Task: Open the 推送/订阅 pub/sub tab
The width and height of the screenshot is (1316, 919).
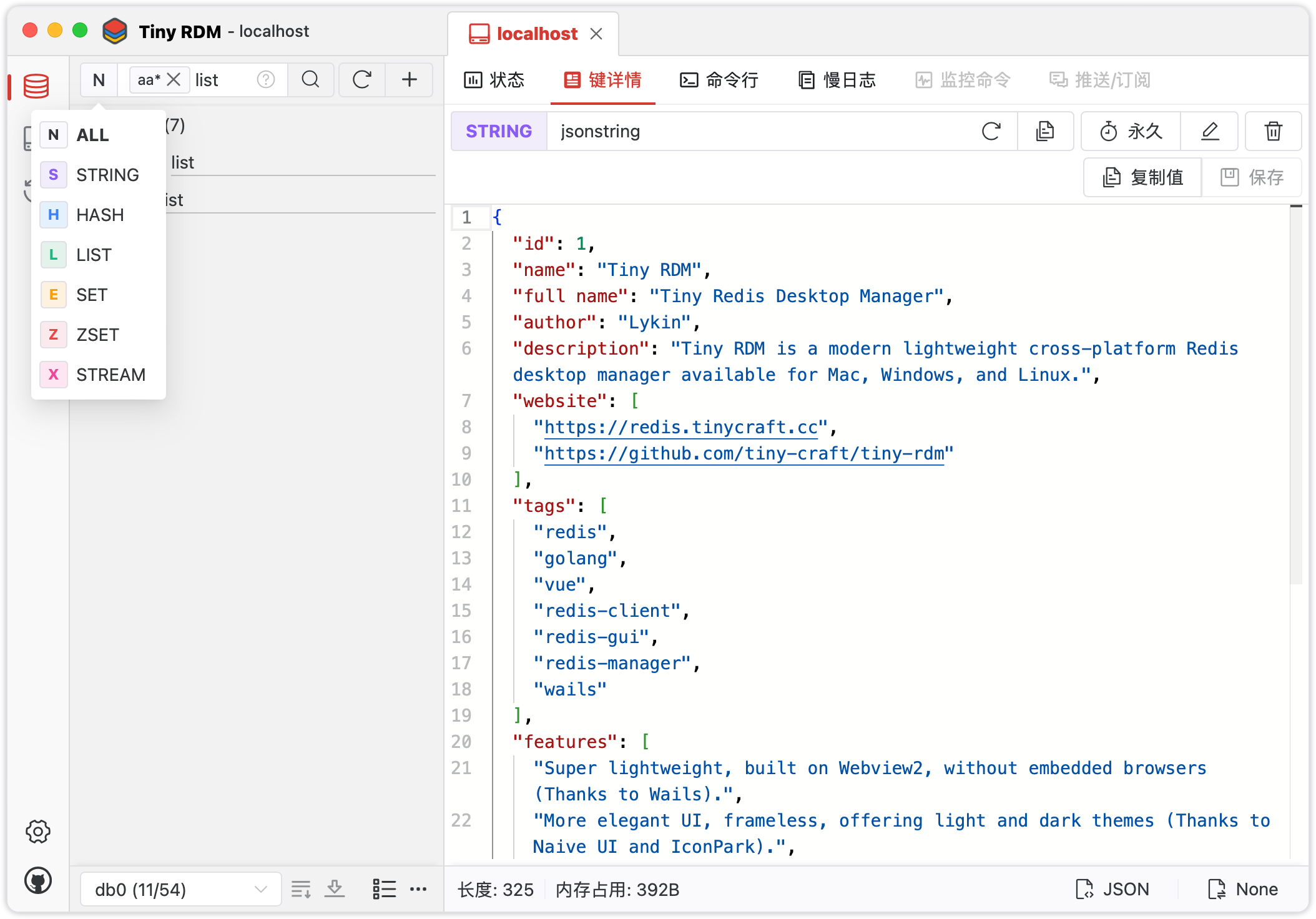Action: pyautogui.click(x=1099, y=80)
